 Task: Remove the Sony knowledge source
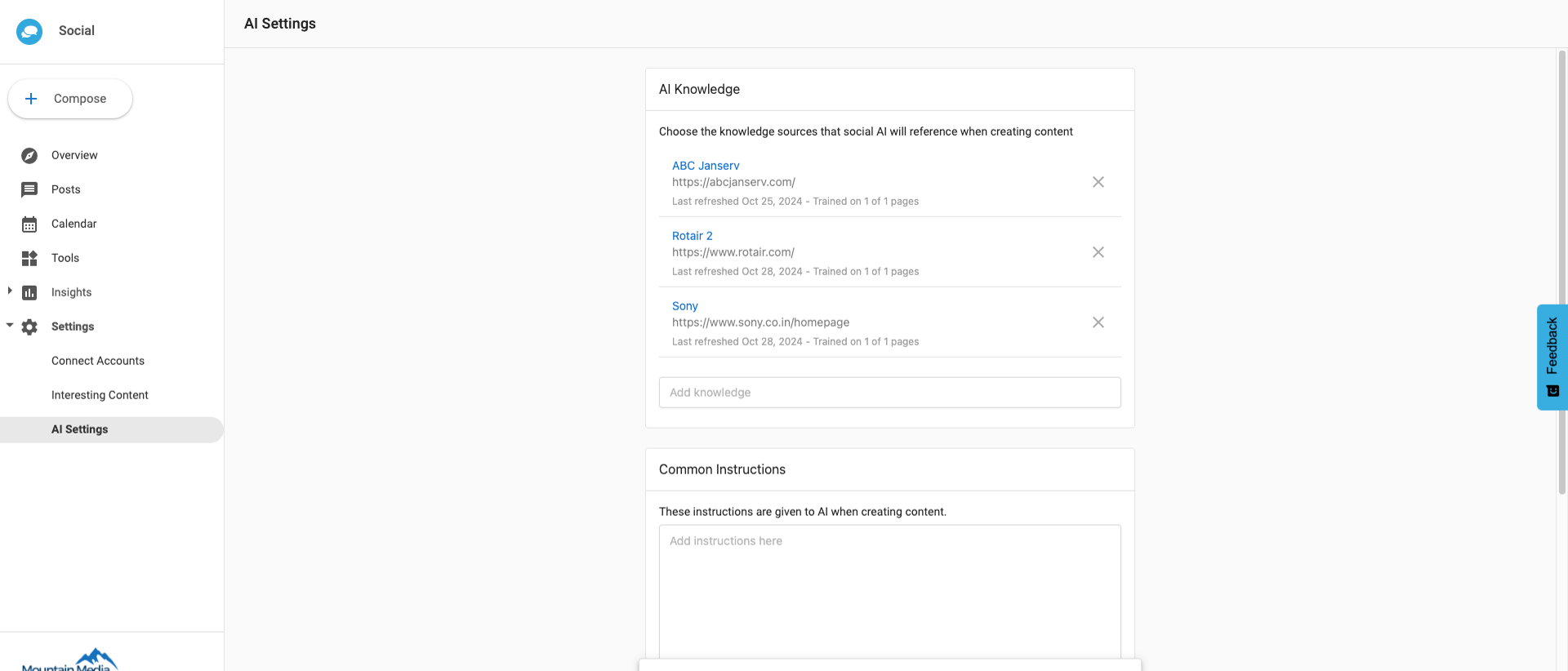pyautogui.click(x=1098, y=322)
